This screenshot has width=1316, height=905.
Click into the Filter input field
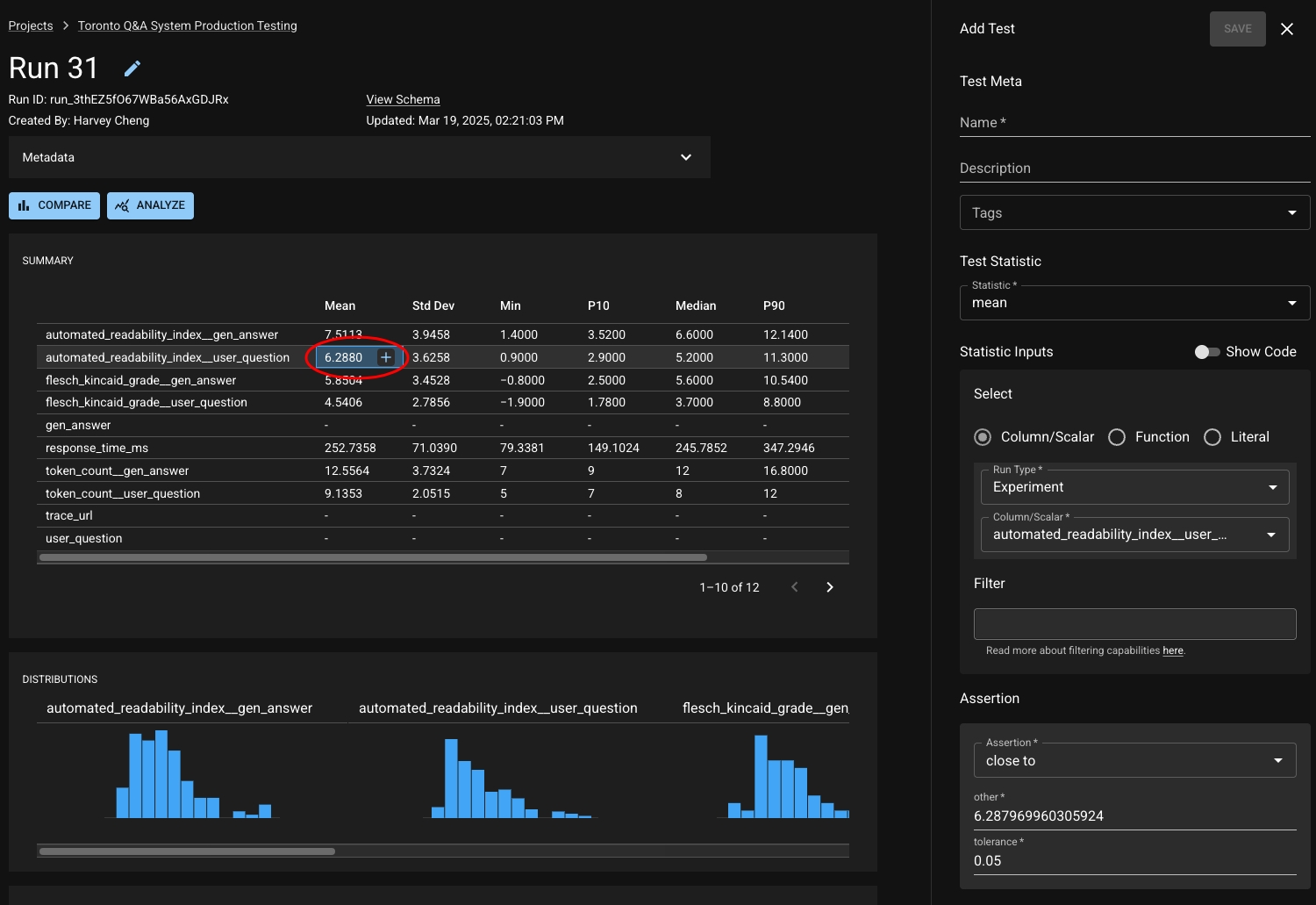click(x=1134, y=624)
